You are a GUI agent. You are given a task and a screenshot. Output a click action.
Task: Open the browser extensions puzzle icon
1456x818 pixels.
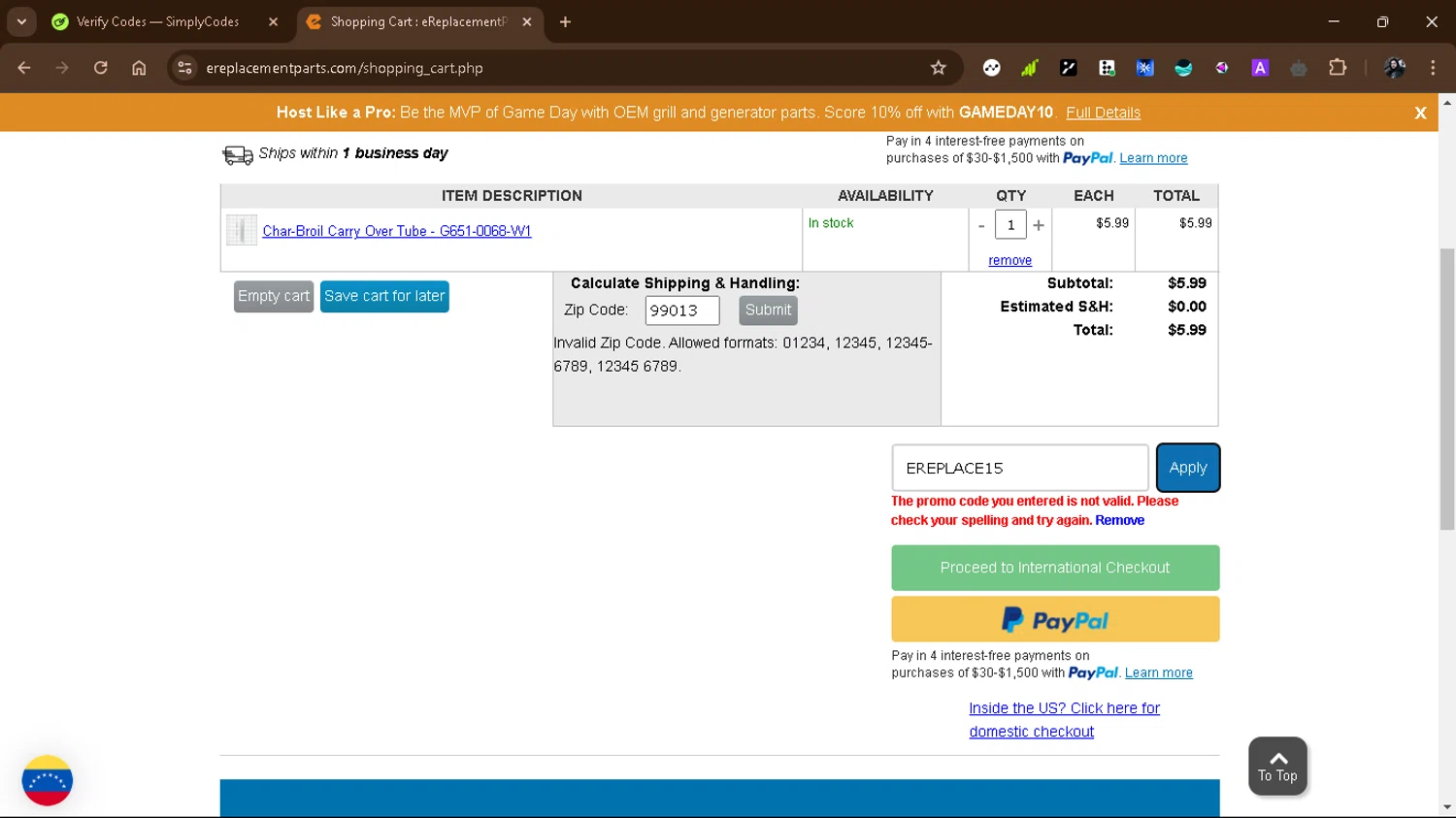[1338, 68]
